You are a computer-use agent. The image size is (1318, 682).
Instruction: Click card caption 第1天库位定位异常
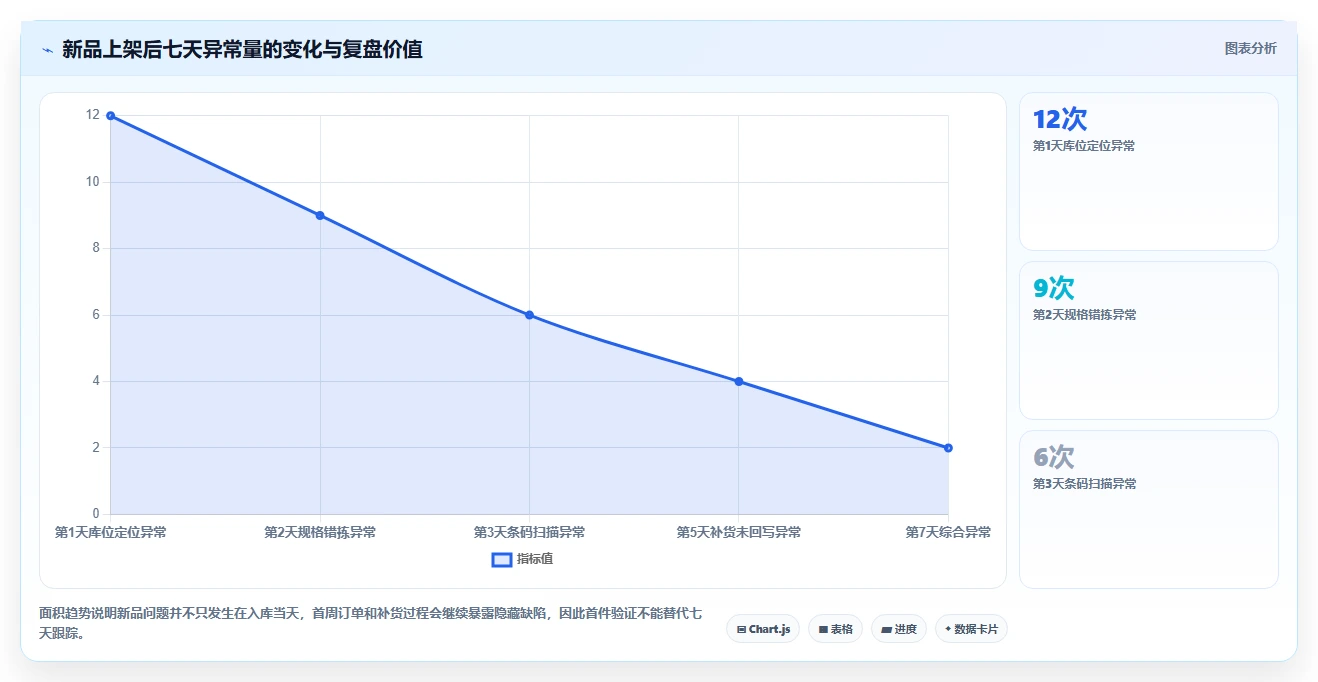coord(1084,146)
